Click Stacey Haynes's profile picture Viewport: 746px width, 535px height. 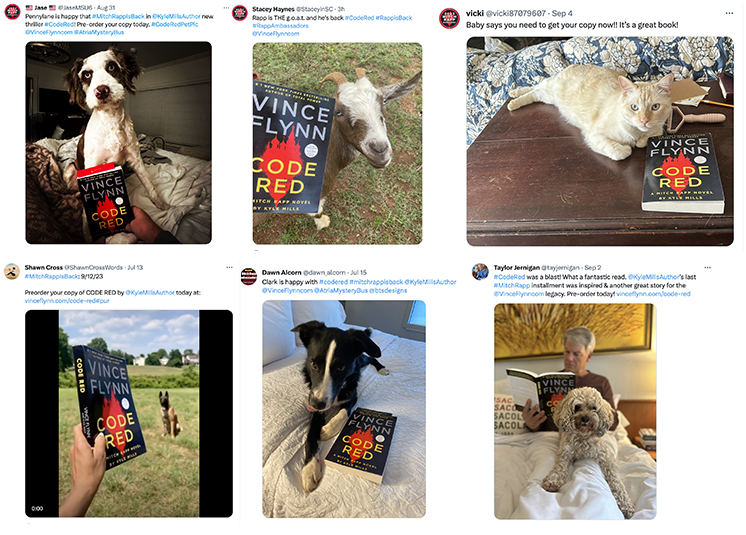click(x=240, y=13)
